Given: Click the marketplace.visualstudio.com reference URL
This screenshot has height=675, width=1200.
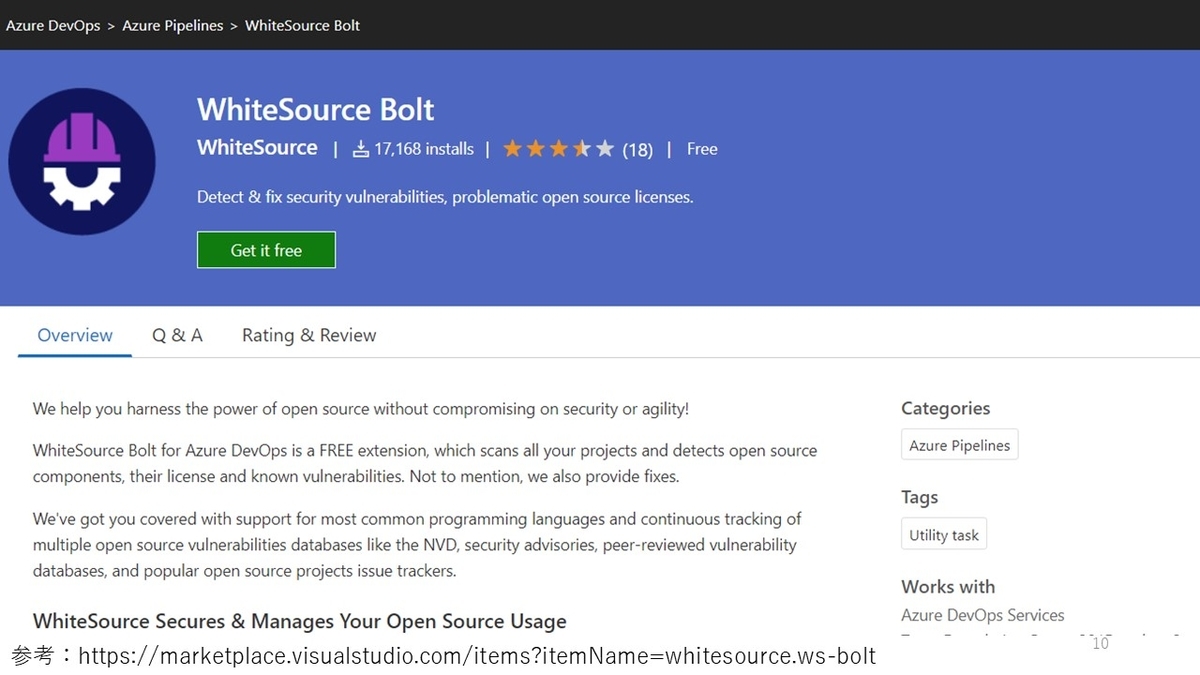Looking at the screenshot, I should [477, 656].
